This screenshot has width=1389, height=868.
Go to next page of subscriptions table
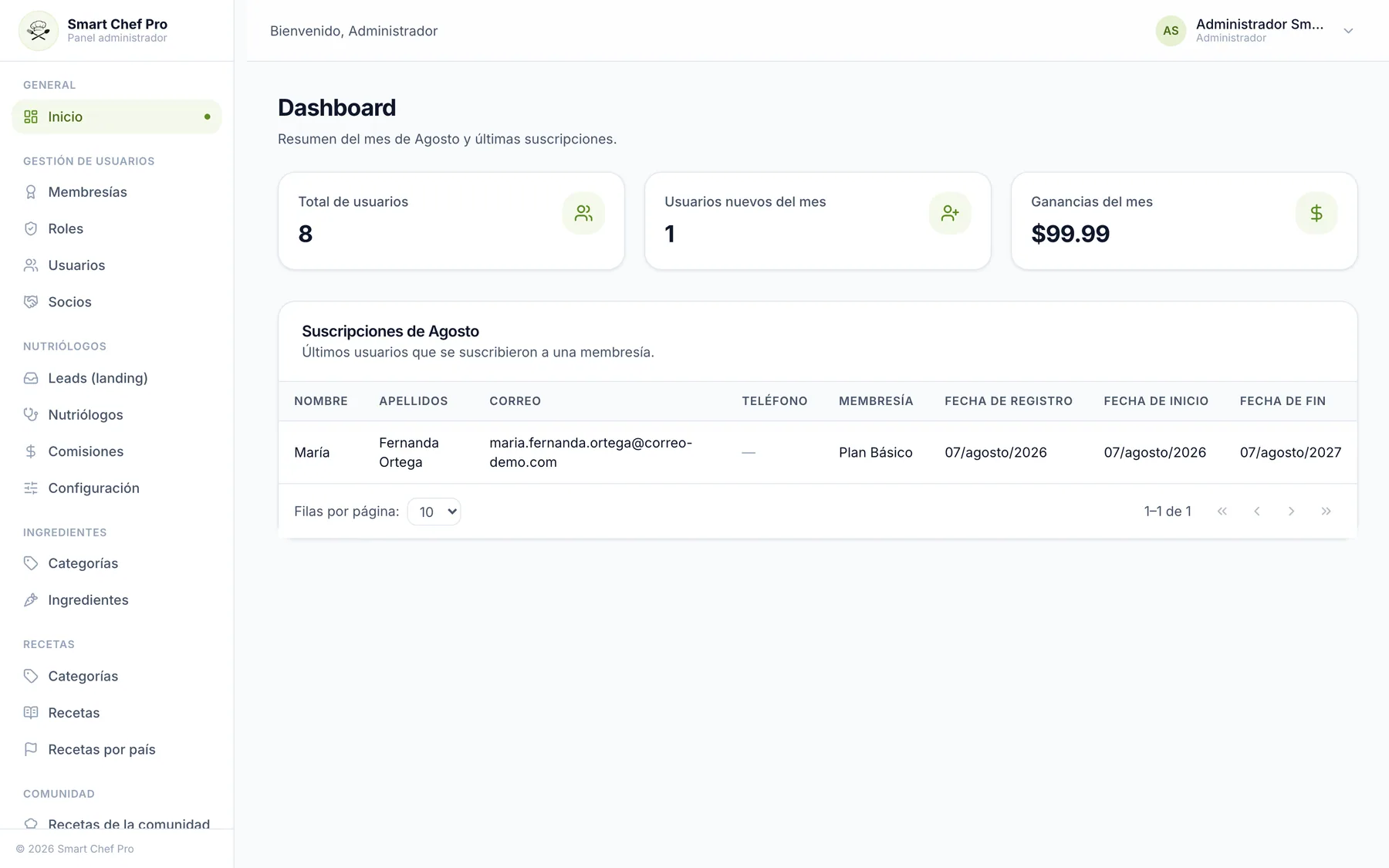(1291, 511)
